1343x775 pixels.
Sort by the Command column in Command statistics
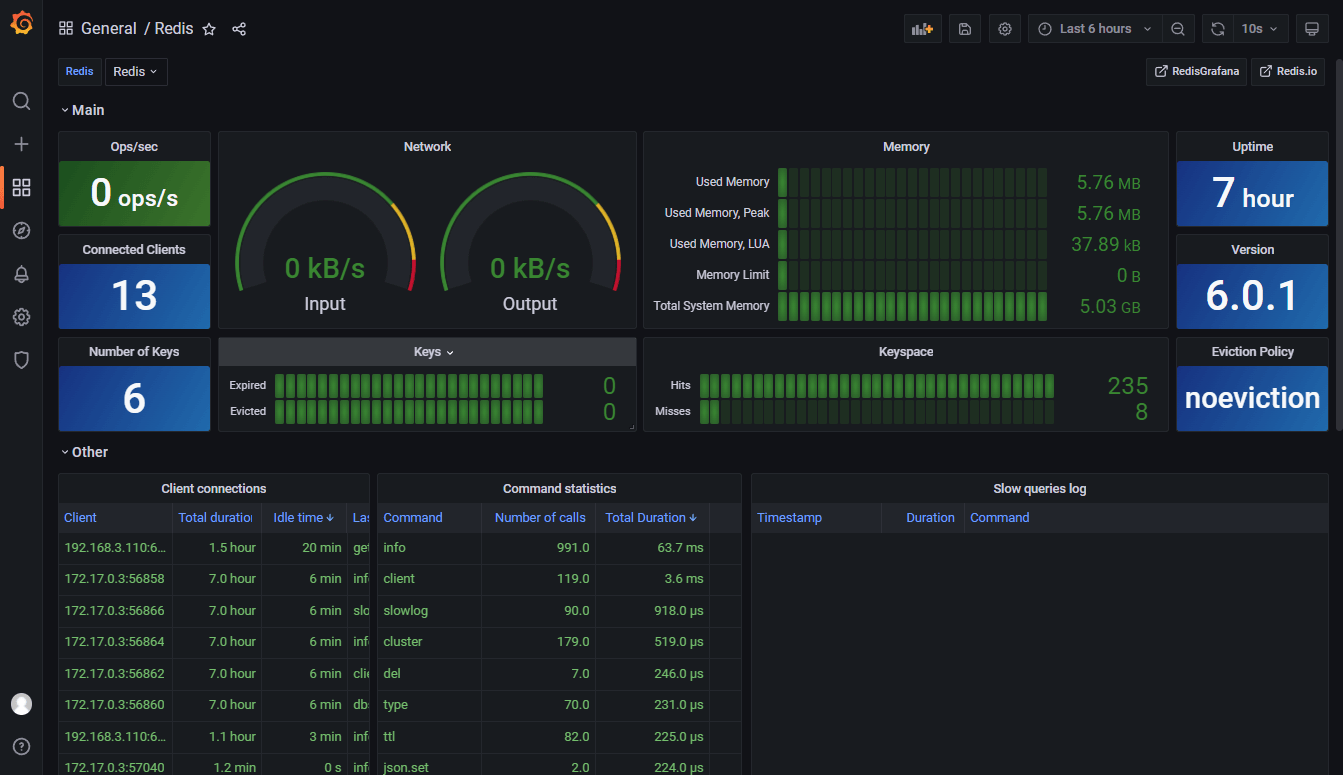tap(413, 517)
